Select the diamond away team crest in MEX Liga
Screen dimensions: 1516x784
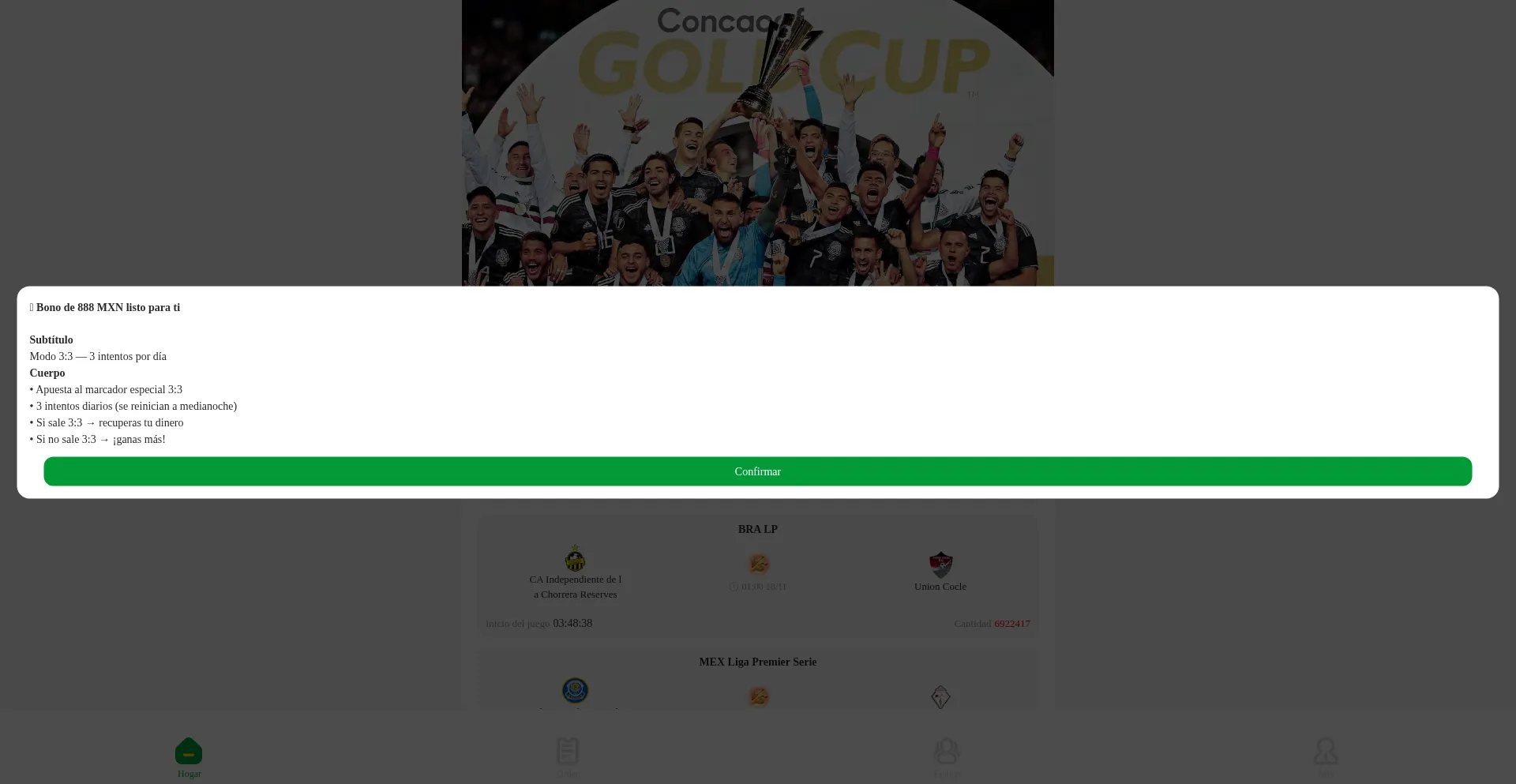(x=940, y=697)
